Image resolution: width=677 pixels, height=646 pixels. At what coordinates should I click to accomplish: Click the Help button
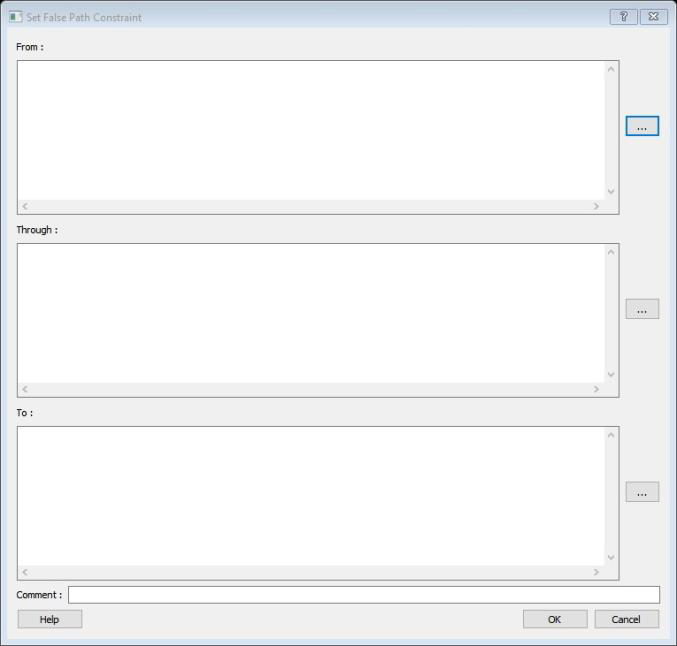(50, 619)
